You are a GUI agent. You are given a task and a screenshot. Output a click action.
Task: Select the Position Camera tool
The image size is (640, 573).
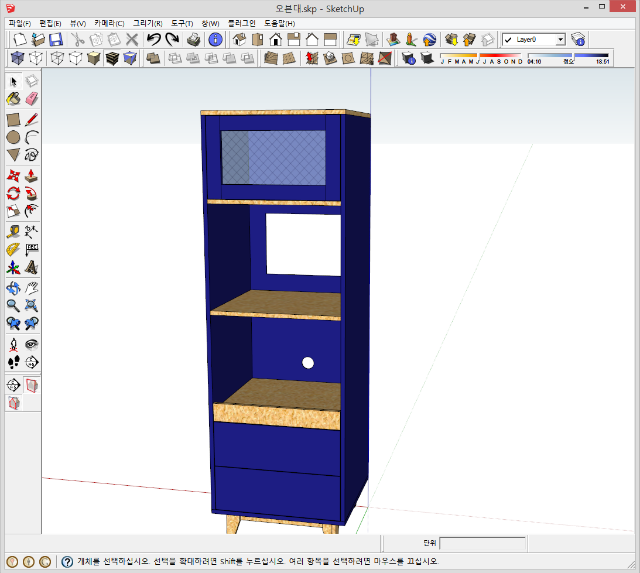point(13,344)
